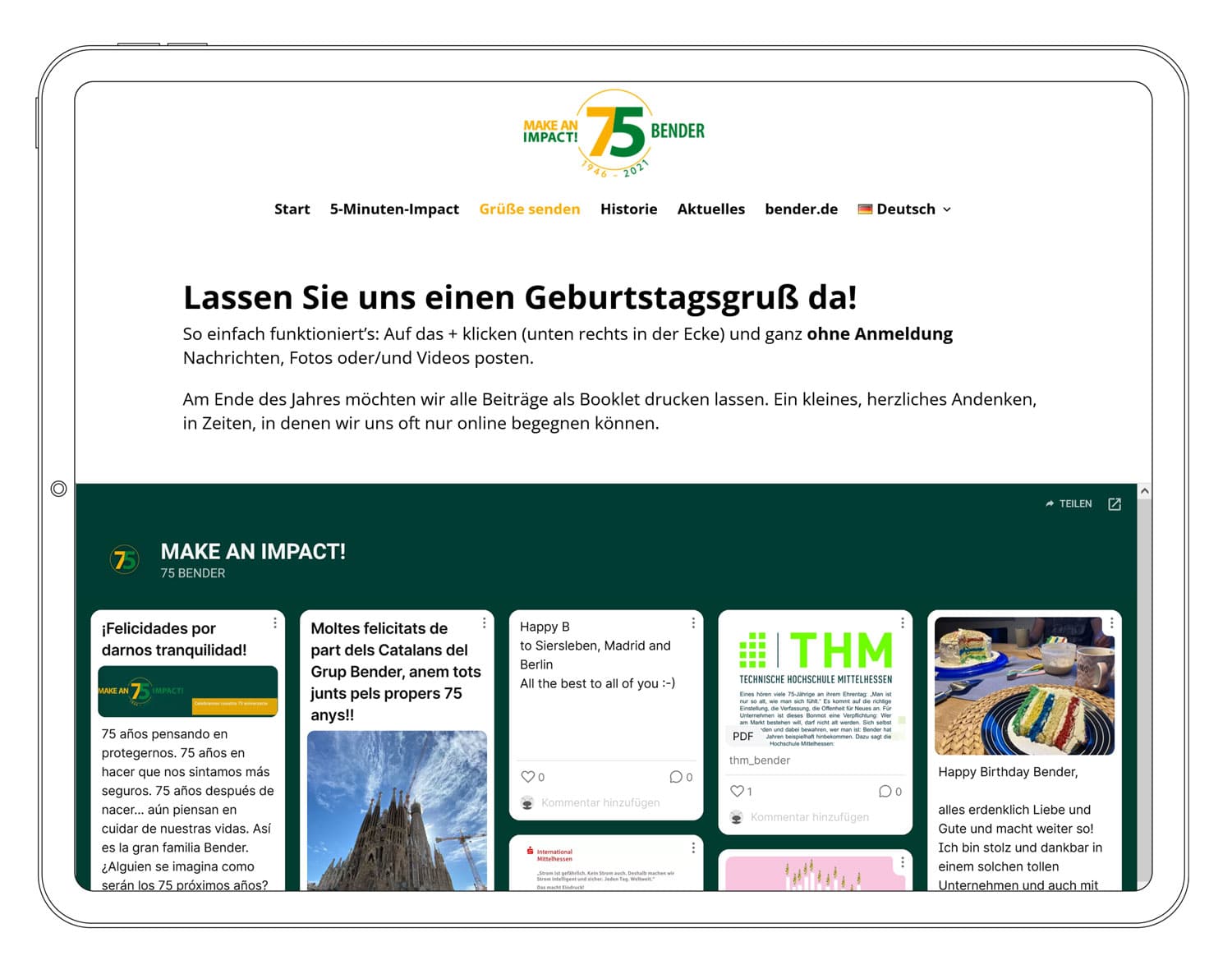Like the thm_bender post heart icon

737,791
